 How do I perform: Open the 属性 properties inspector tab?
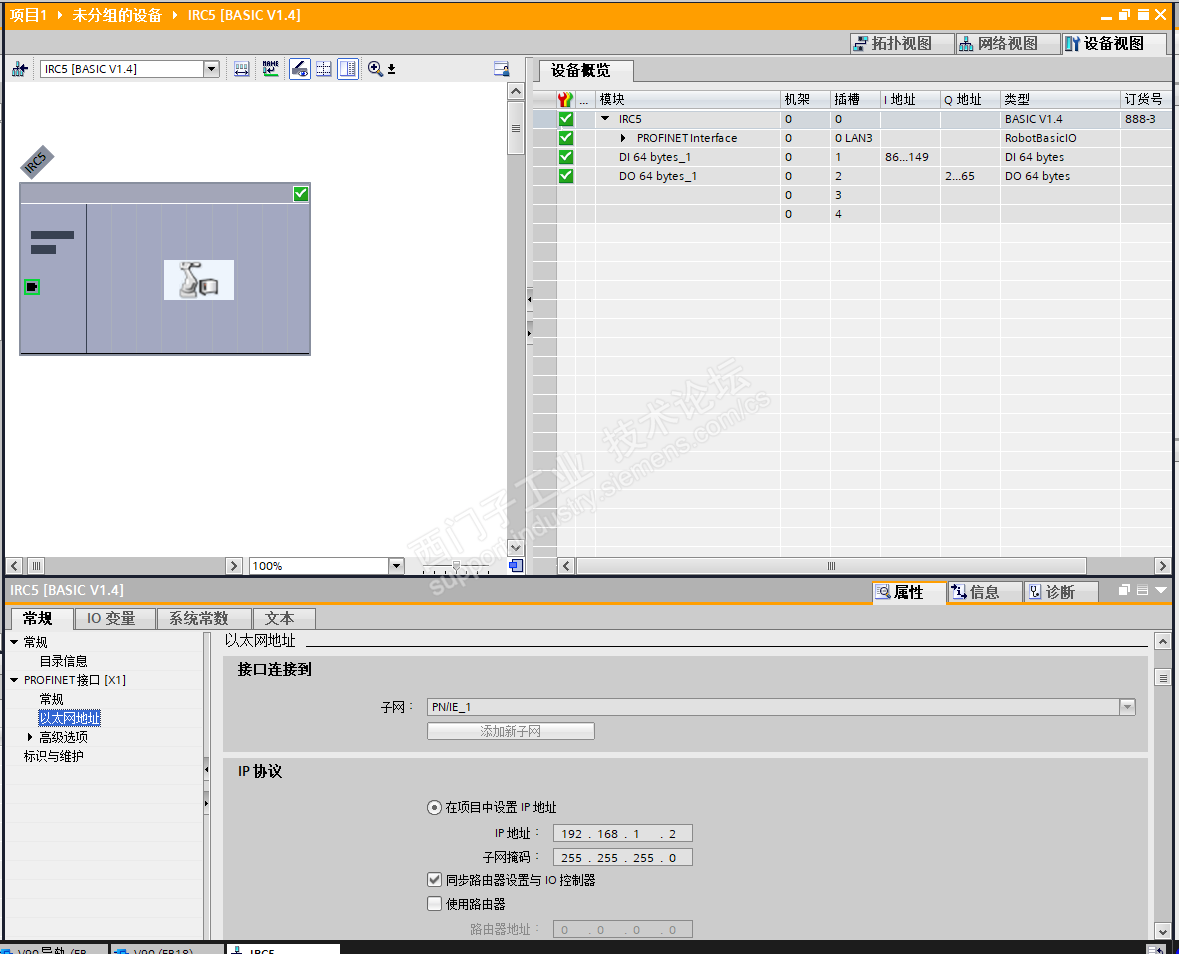(908, 592)
